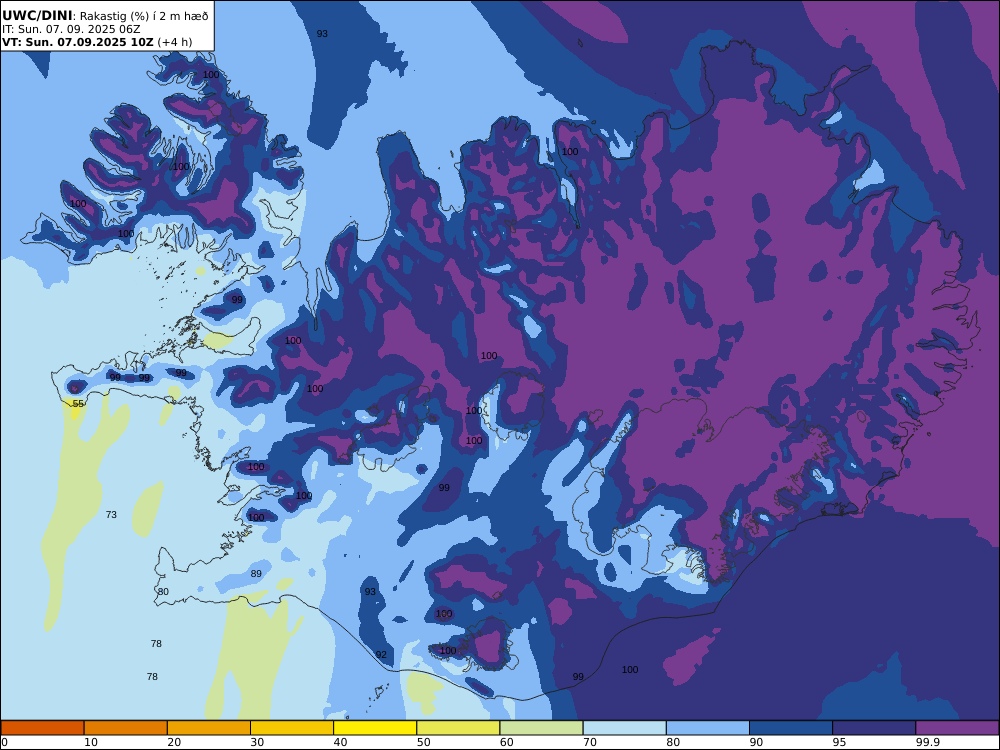The image size is (1000, 750).
Task: Click the '55' humidity value on the map
Action: [78, 404]
